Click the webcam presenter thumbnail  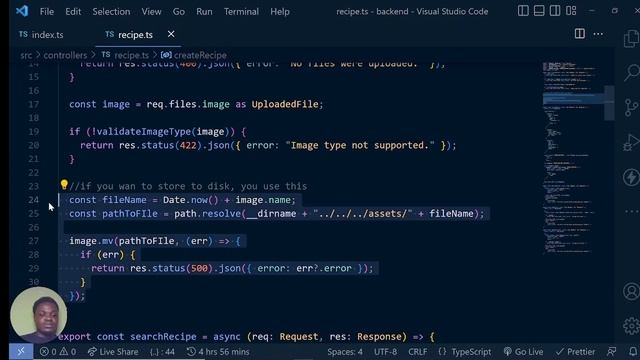(38, 315)
